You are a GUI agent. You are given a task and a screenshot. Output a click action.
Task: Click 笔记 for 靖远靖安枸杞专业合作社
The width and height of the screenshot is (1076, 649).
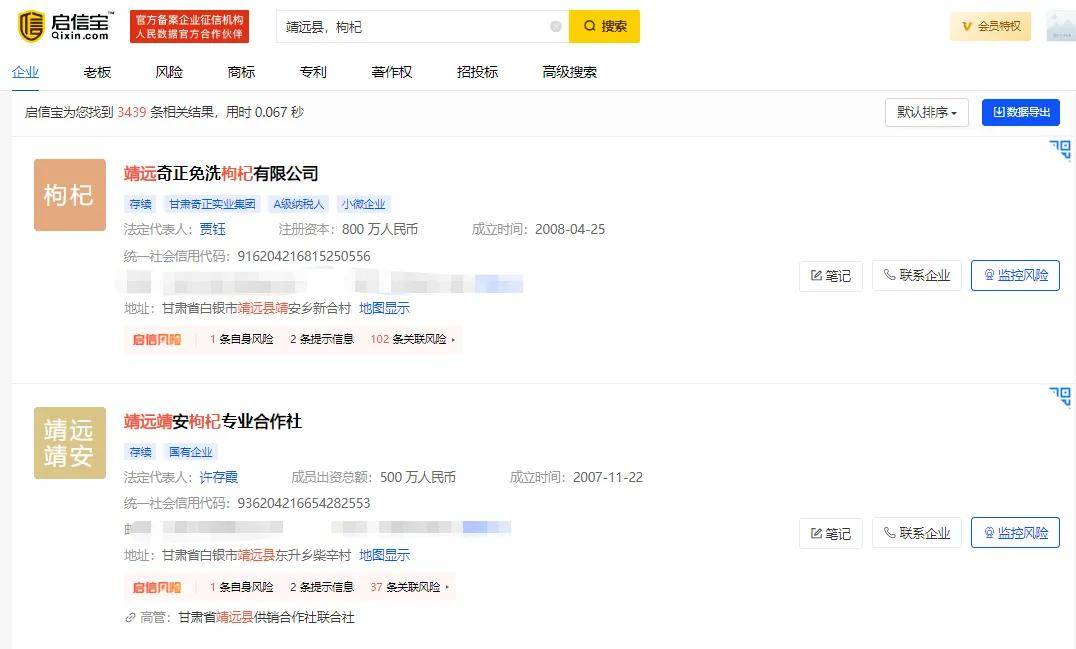[830, 533]
